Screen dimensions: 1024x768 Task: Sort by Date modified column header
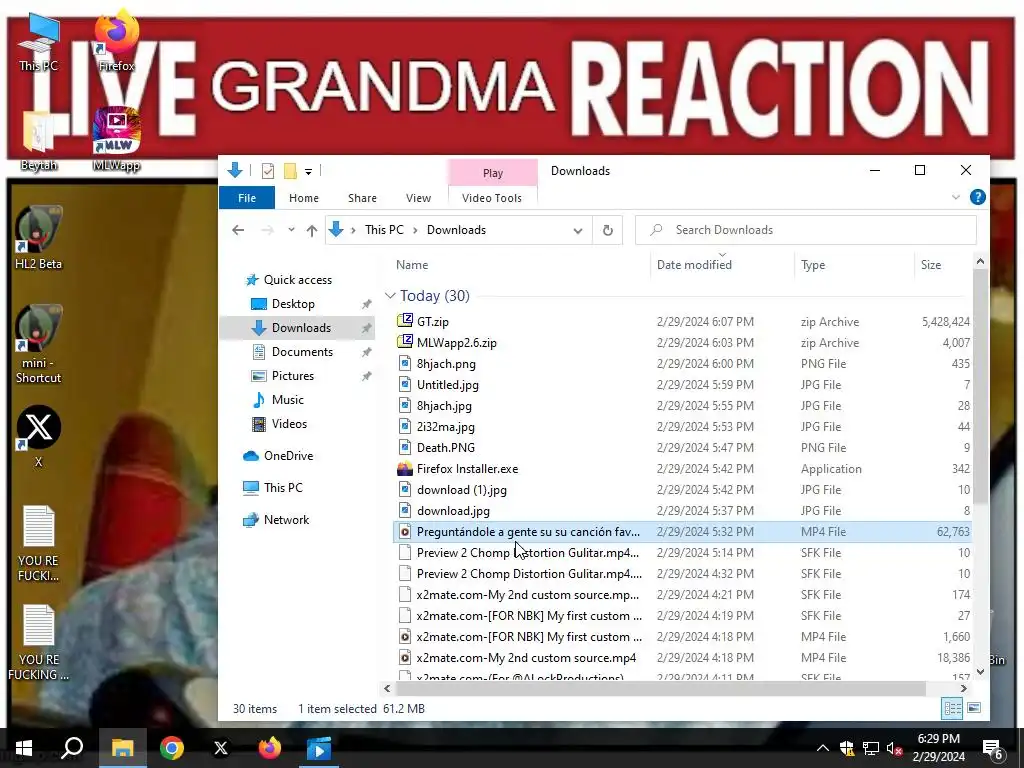pos(694,264)
